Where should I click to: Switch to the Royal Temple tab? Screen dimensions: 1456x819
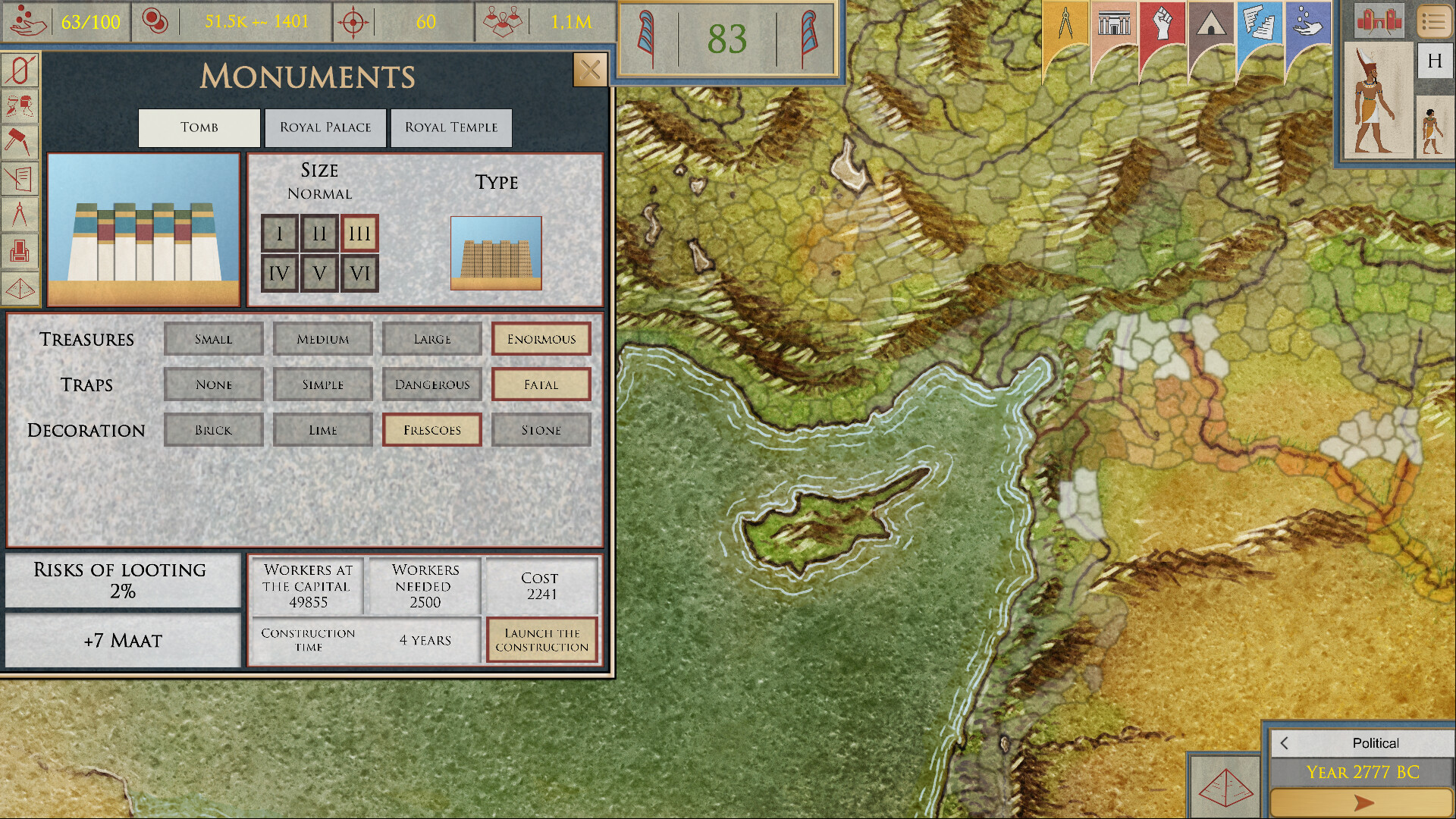(x=451, y=127)
